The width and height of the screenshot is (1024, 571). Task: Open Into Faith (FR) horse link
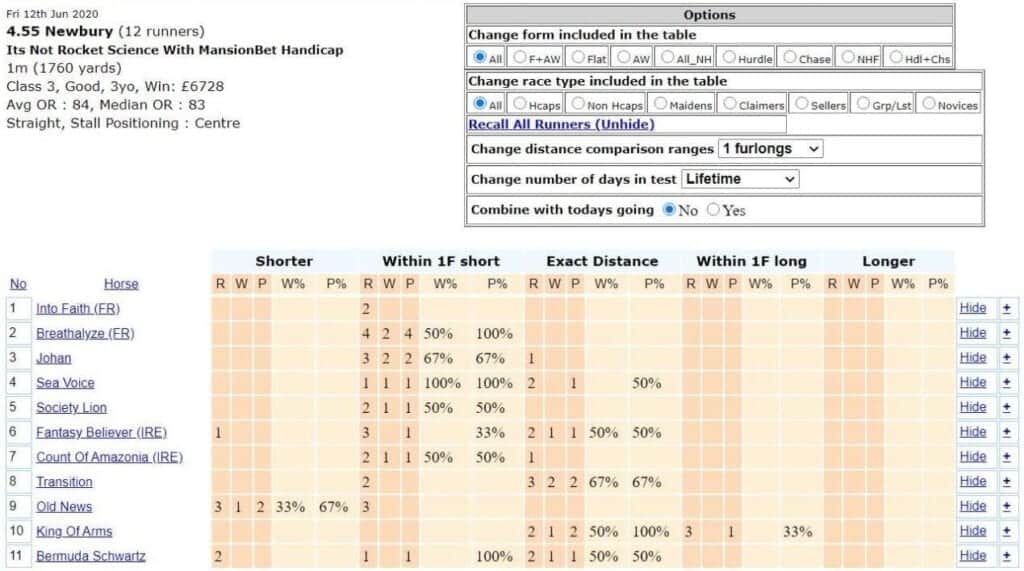[x=78, y=308]
